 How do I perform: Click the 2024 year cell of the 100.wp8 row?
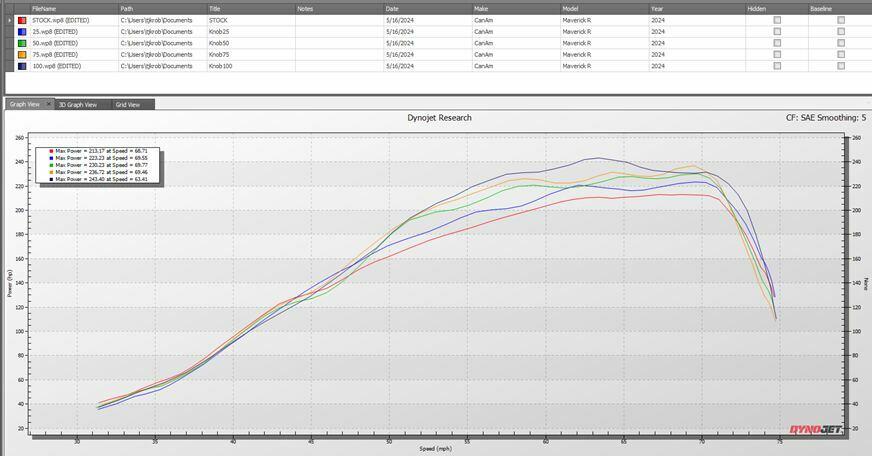[697, 66]
